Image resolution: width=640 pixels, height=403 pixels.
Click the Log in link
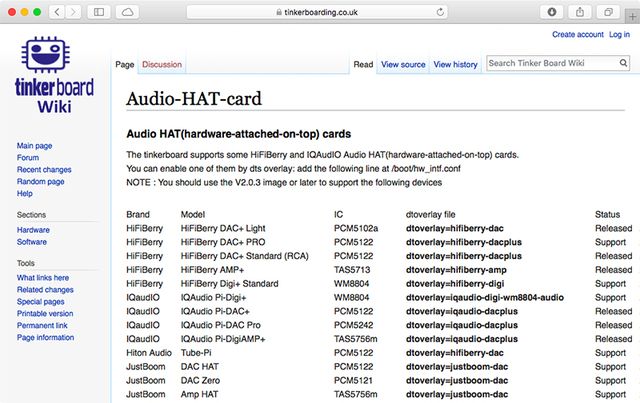(620, 34)
